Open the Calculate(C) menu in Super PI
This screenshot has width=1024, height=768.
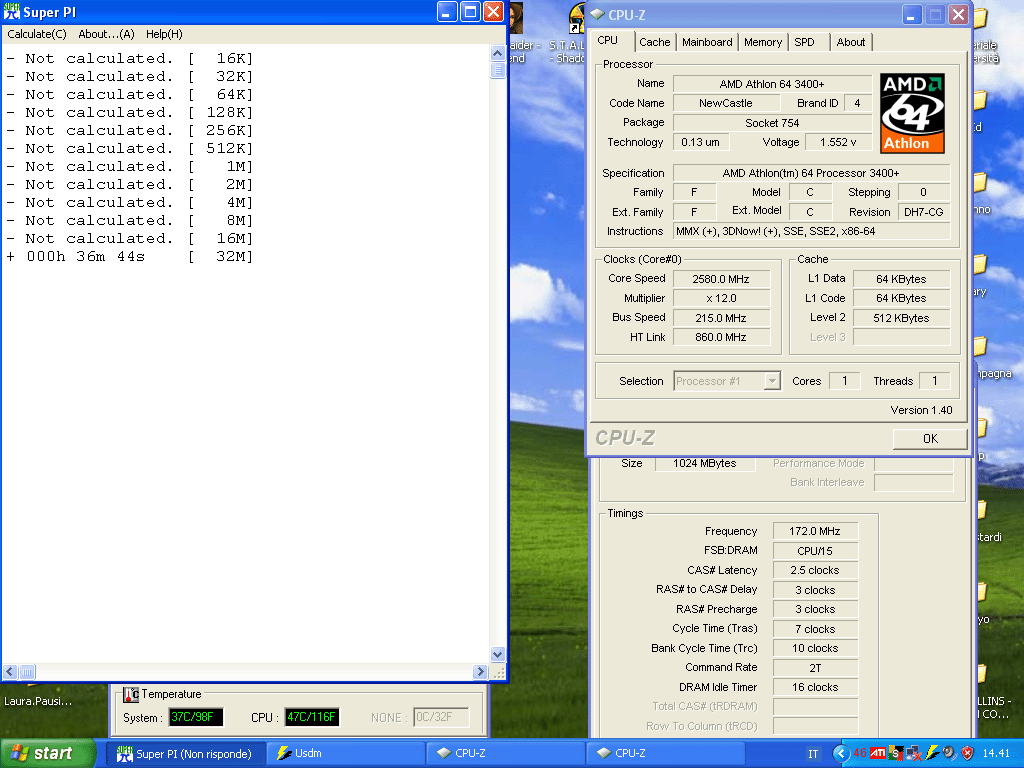pos(37,34)
